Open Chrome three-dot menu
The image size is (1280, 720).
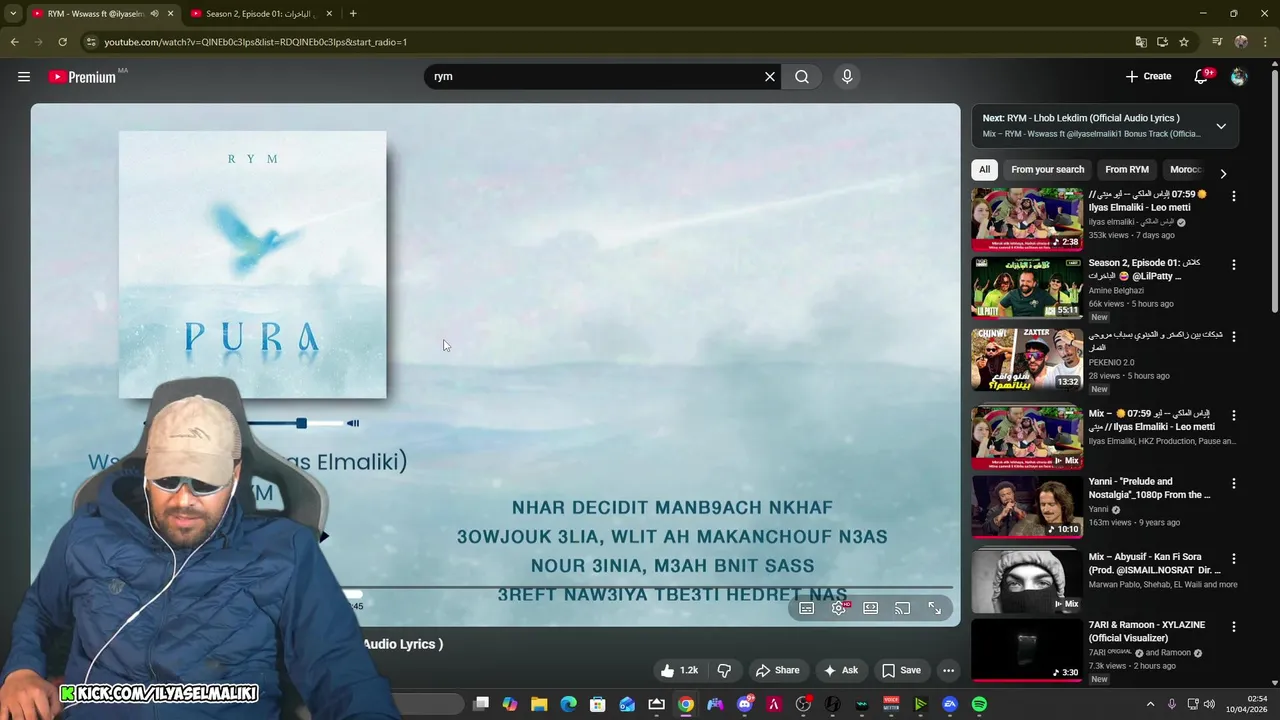point(1265,42)
